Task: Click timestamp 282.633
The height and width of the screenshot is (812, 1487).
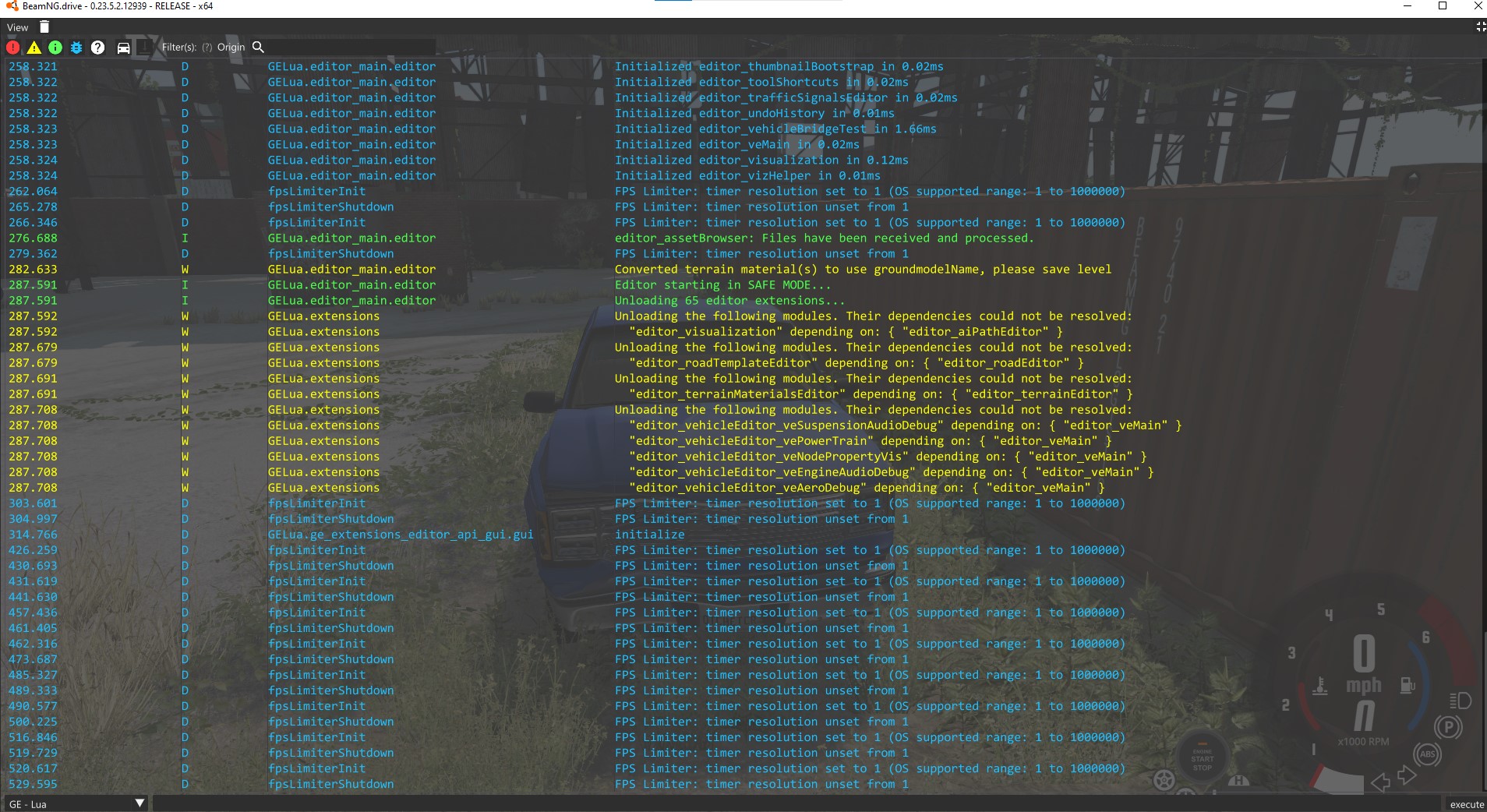Action: point(33,270)
